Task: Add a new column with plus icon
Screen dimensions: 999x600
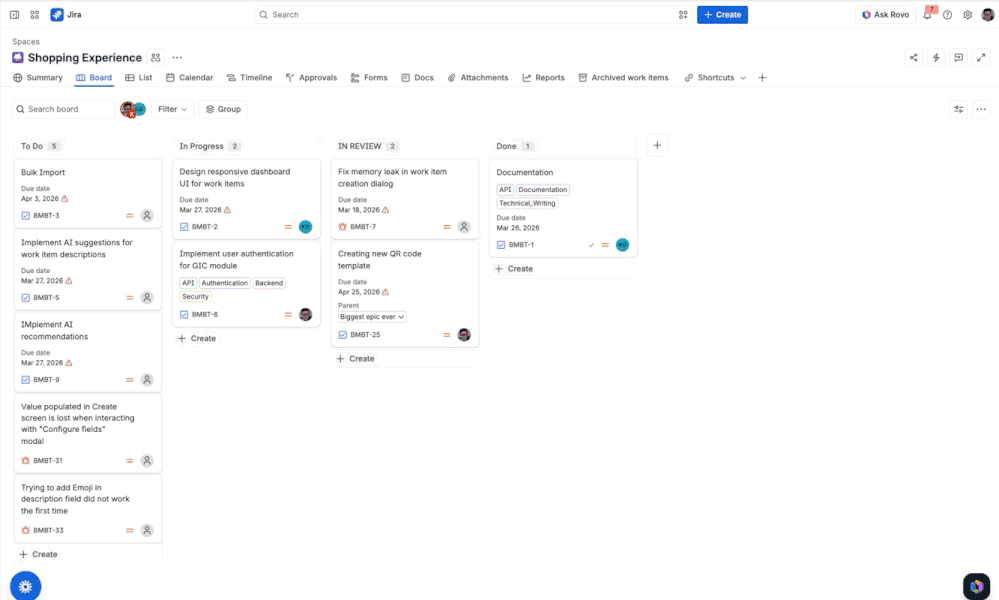Action: click(x=657, y=145)
